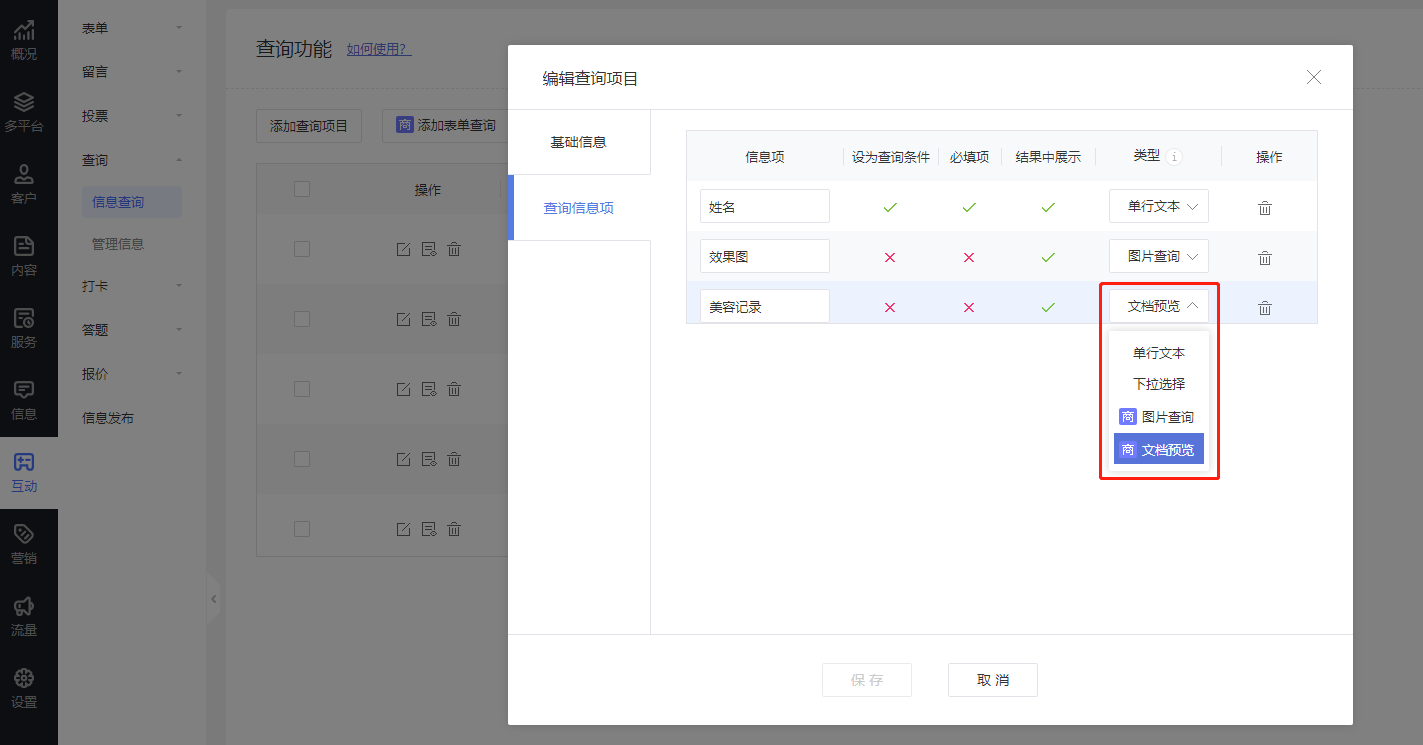Toggle 设为查询条件 cross for 效果图 row

click(890, 257)
